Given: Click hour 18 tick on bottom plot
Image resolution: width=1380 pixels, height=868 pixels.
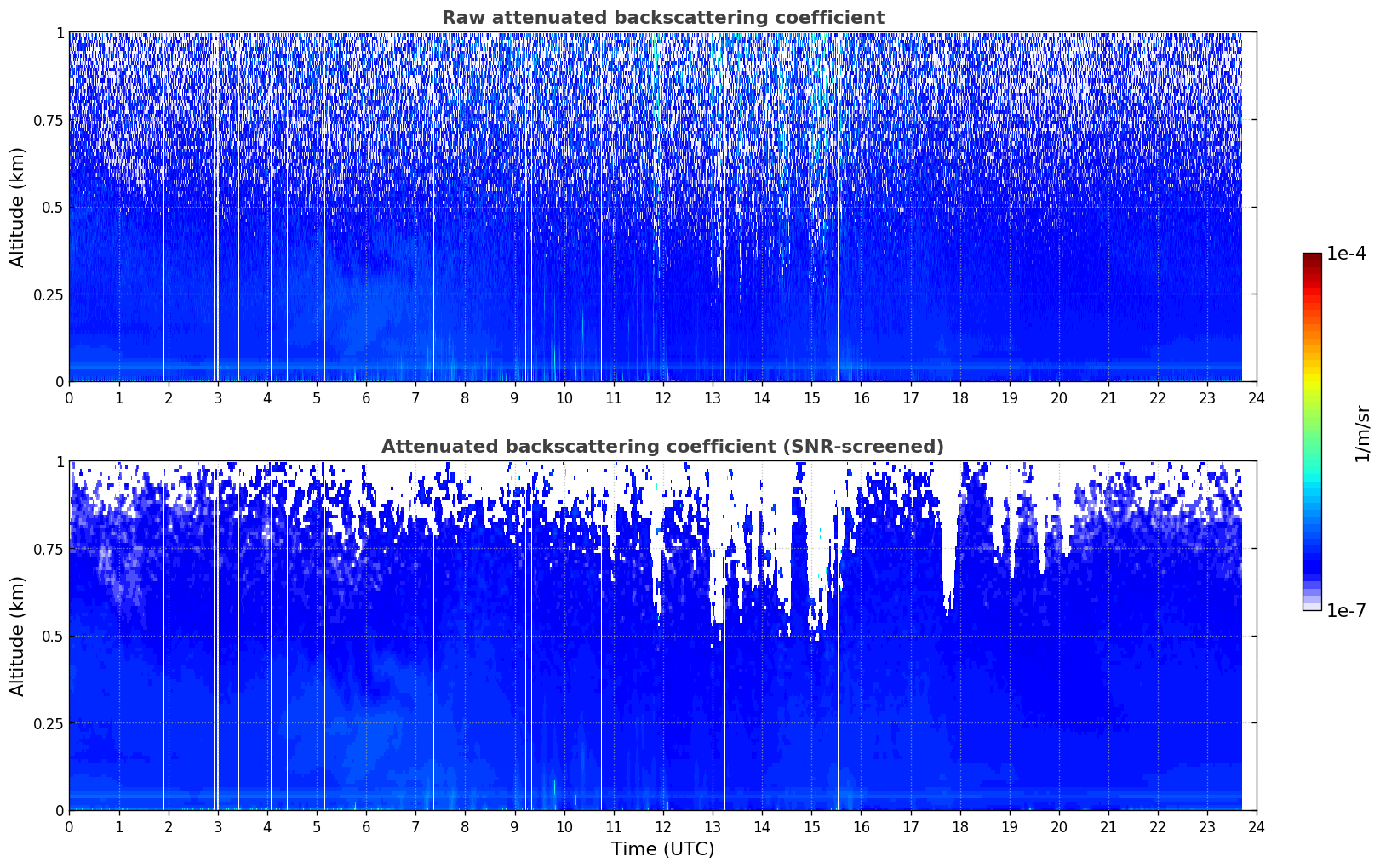Looking at the screenshot, I should [x=959, y=826].
